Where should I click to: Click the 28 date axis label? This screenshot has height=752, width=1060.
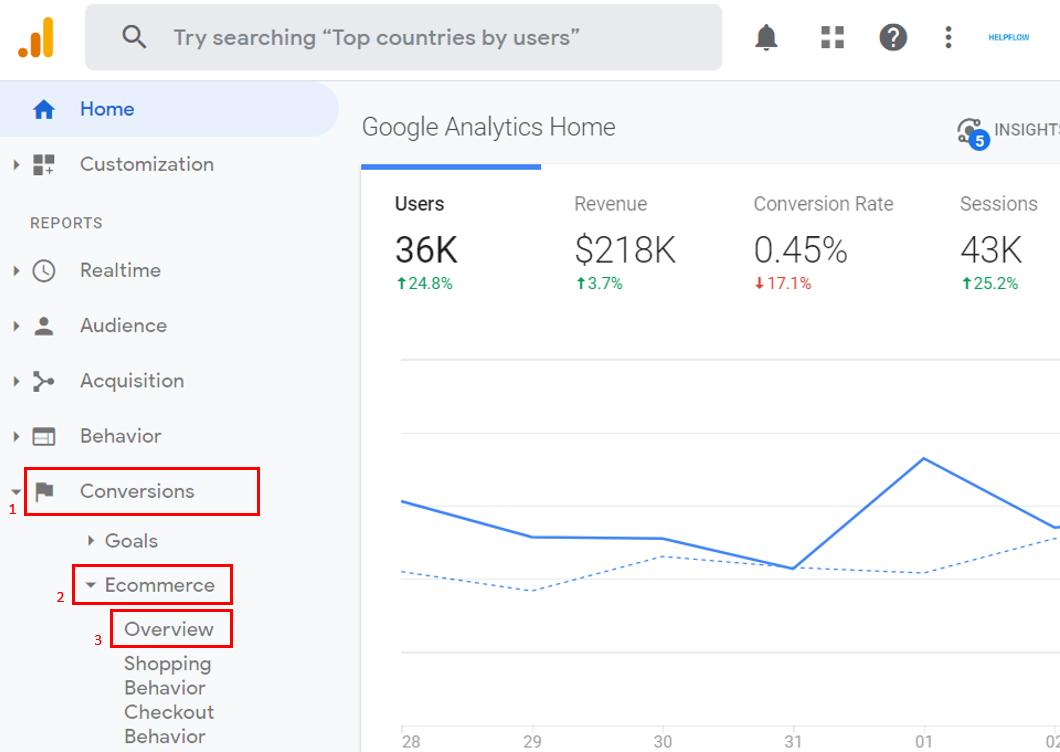[x=411, y=742]
